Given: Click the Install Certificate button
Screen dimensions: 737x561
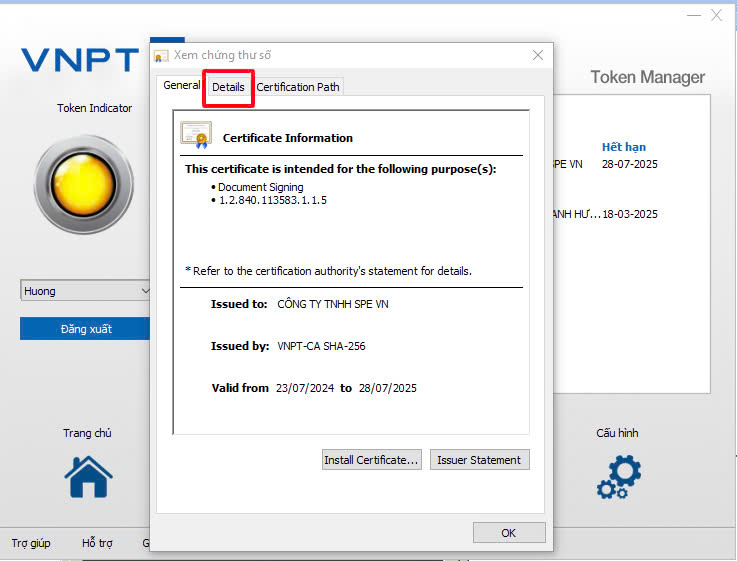Looking at the screenshot, I should click(371, 460).
